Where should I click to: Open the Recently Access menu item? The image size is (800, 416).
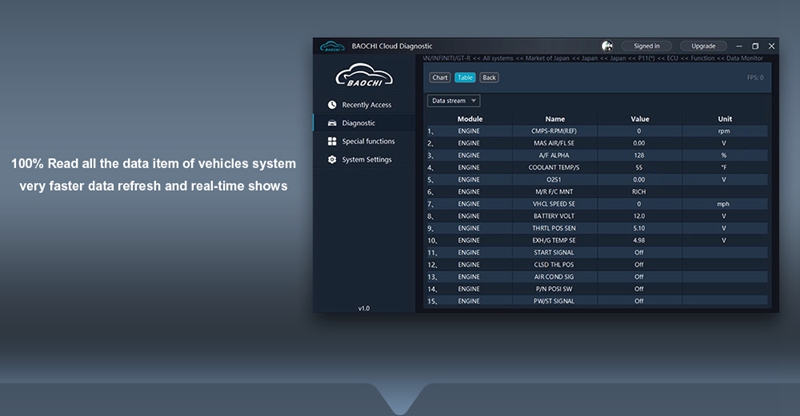pyautogui.click(x=366, y=105)
